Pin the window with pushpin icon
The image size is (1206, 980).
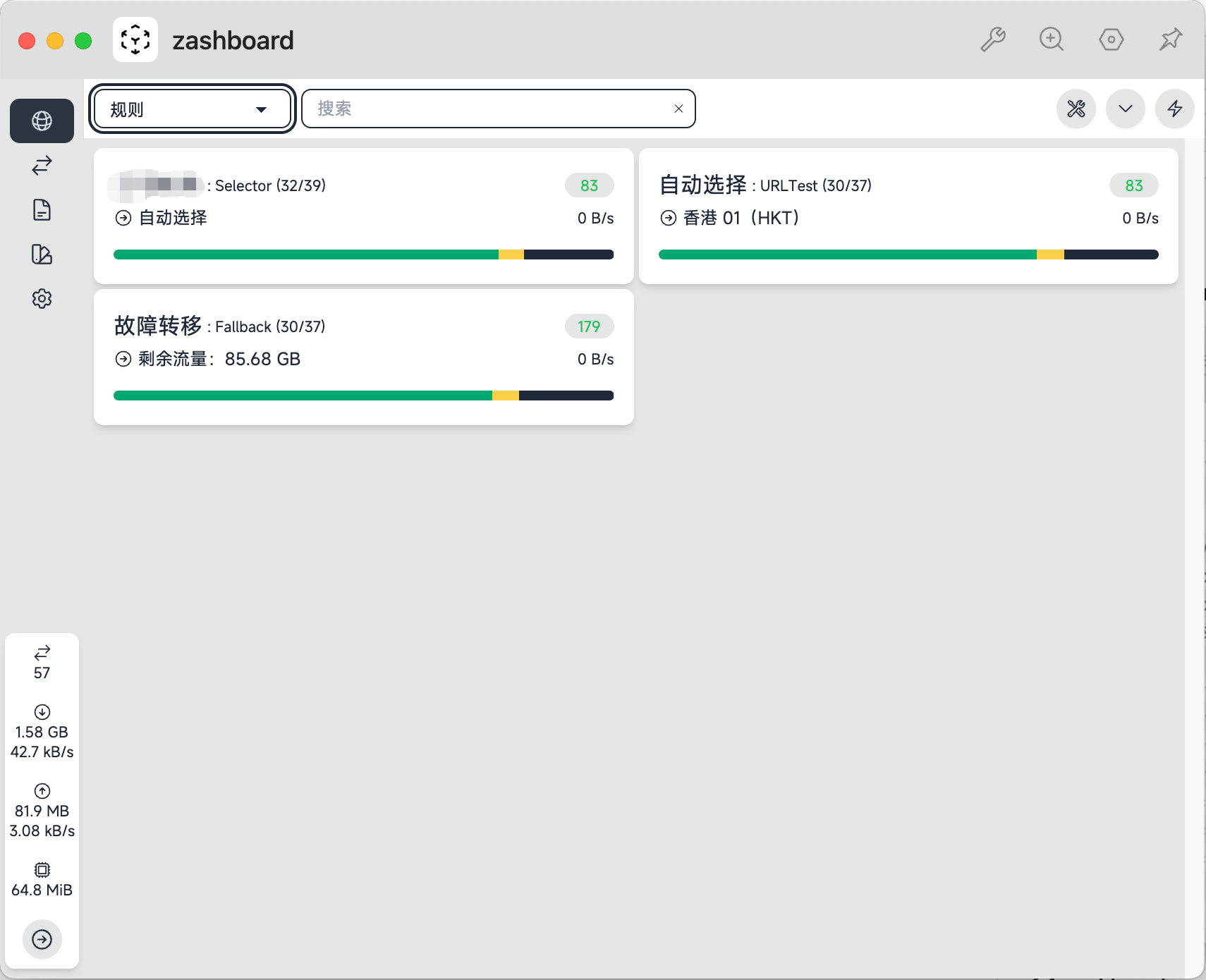pos(1170,39)
